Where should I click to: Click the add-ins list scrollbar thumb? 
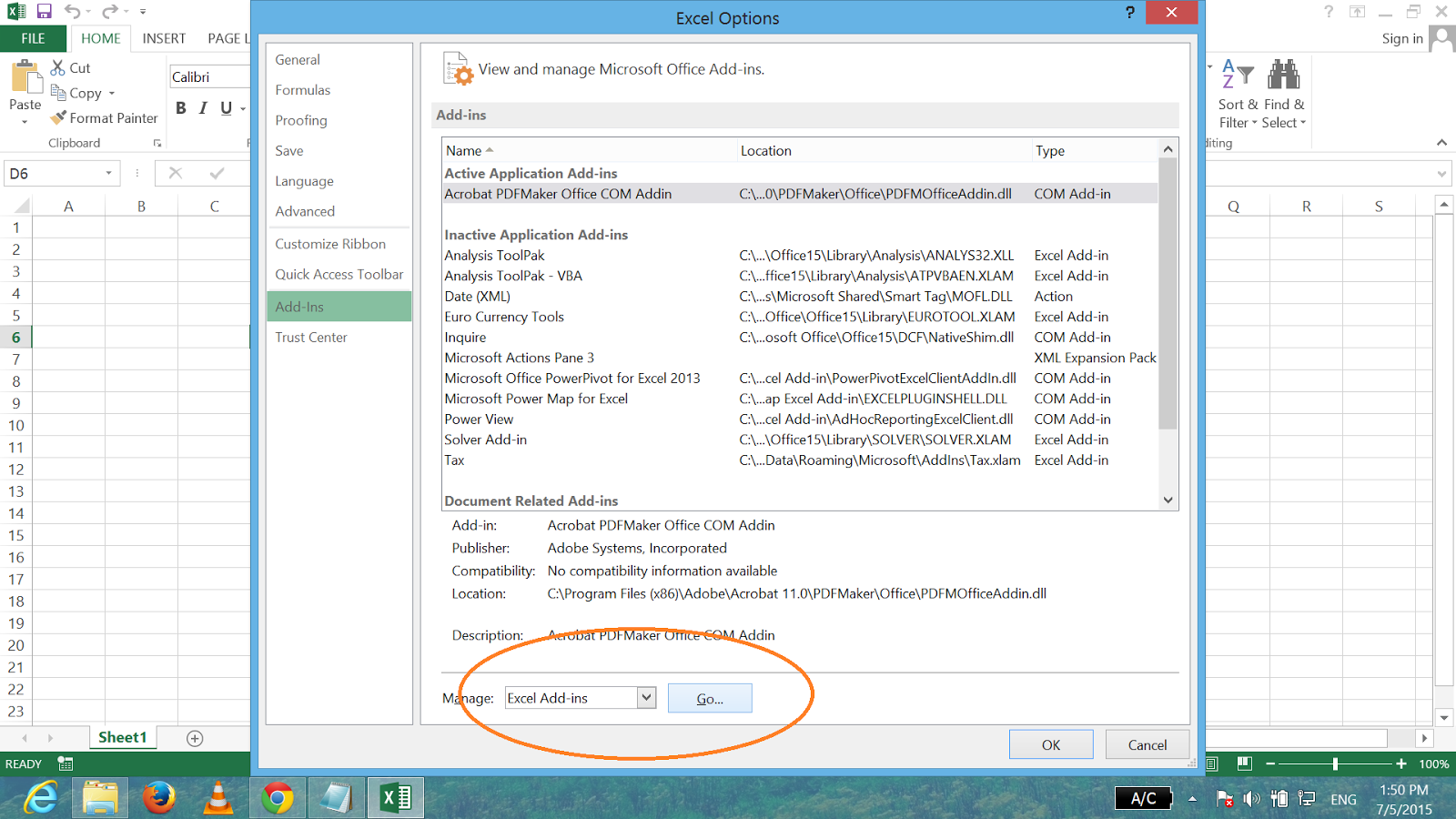1168,293
